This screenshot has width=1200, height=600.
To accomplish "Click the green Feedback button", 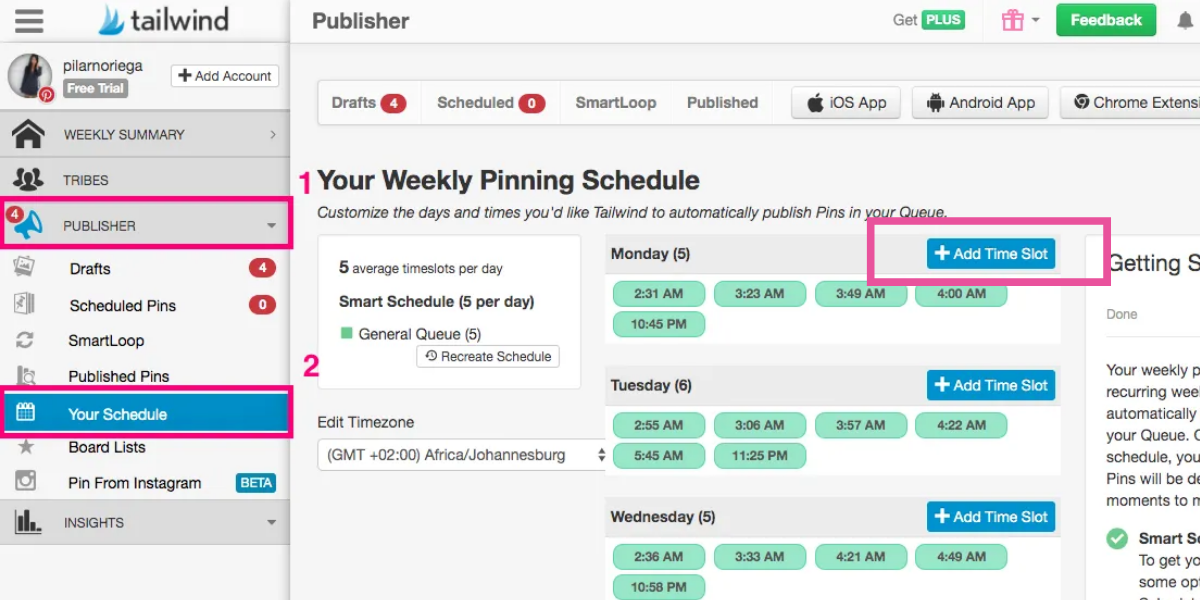I will (x=1105, y=20).
